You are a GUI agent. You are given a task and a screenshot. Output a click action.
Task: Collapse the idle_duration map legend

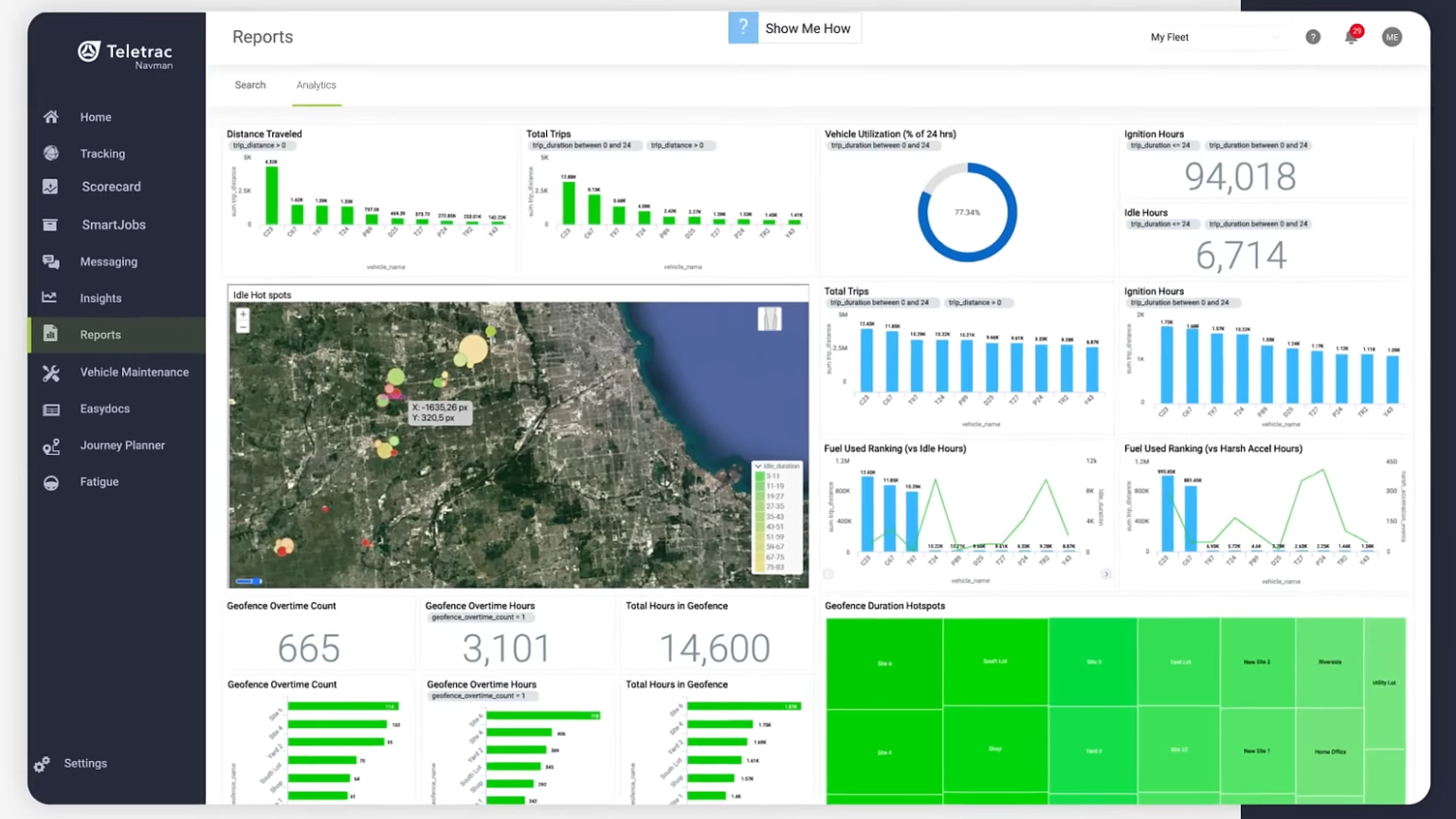pos(757,466)
